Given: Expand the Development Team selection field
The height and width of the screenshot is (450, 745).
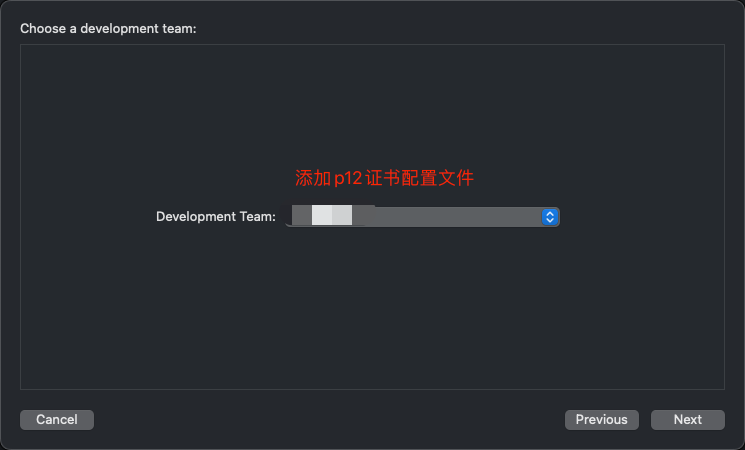Looking at the screenshot, I should coord(422,217).
